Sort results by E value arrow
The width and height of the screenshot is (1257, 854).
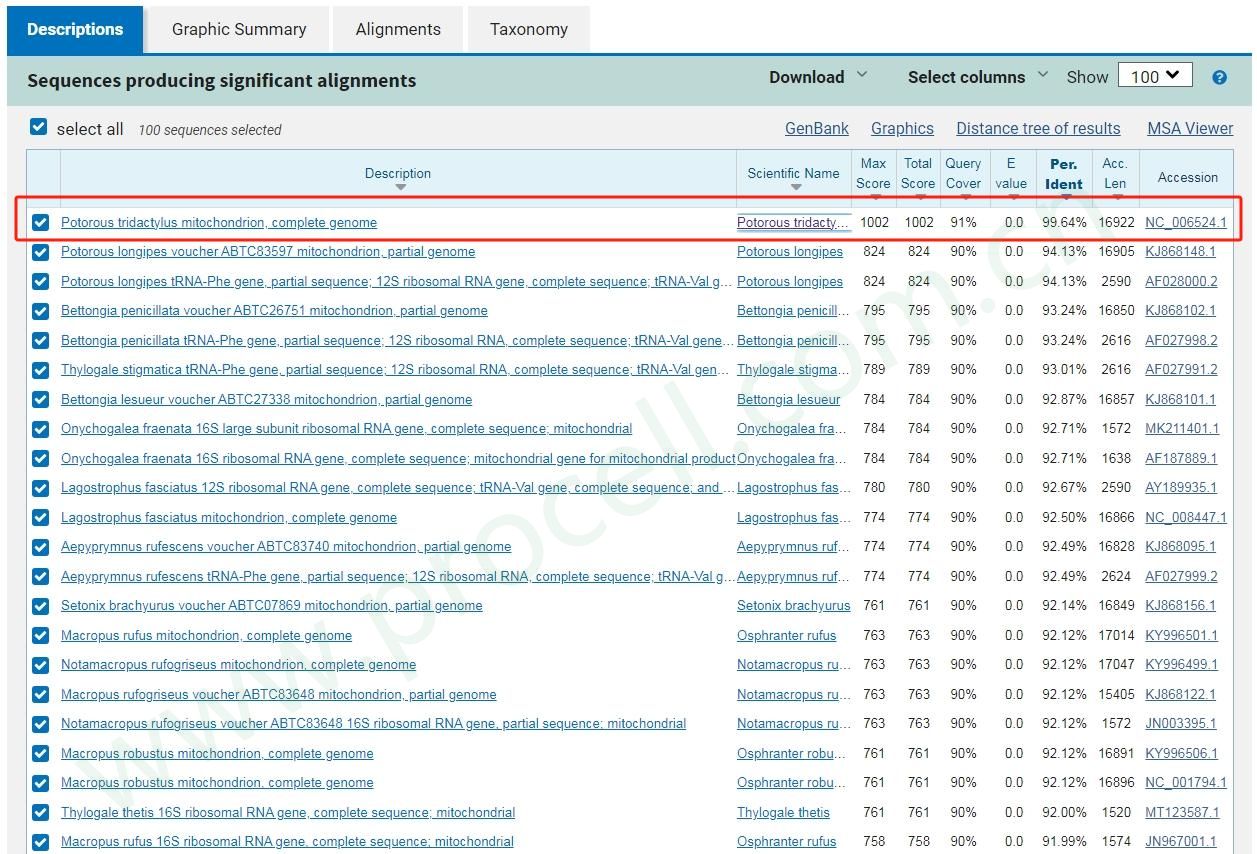point(1012,197)
